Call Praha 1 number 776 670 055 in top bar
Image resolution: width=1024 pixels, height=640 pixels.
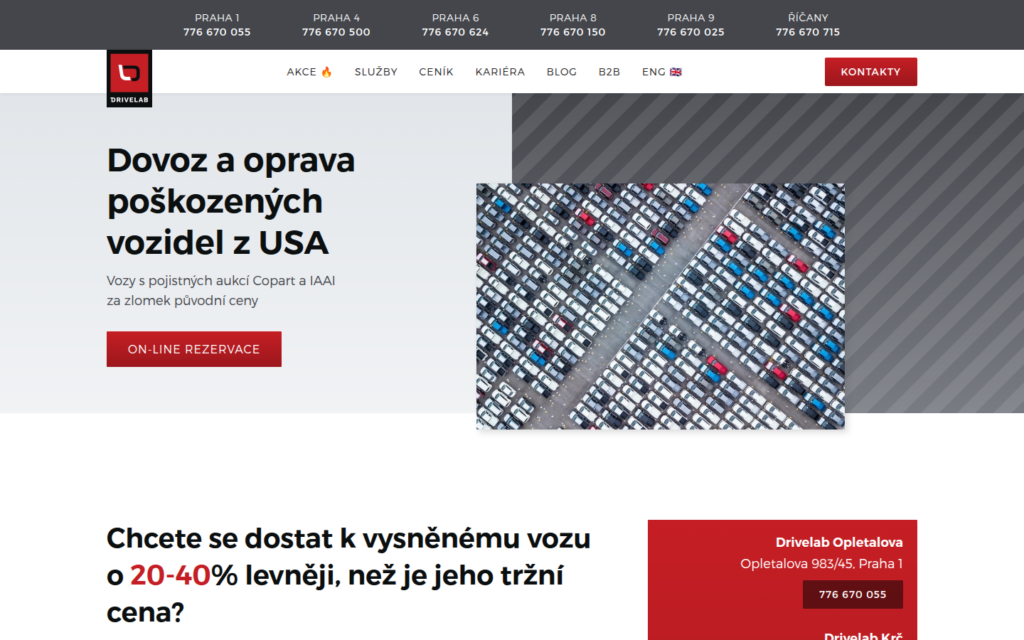click(x=217, y=32)
